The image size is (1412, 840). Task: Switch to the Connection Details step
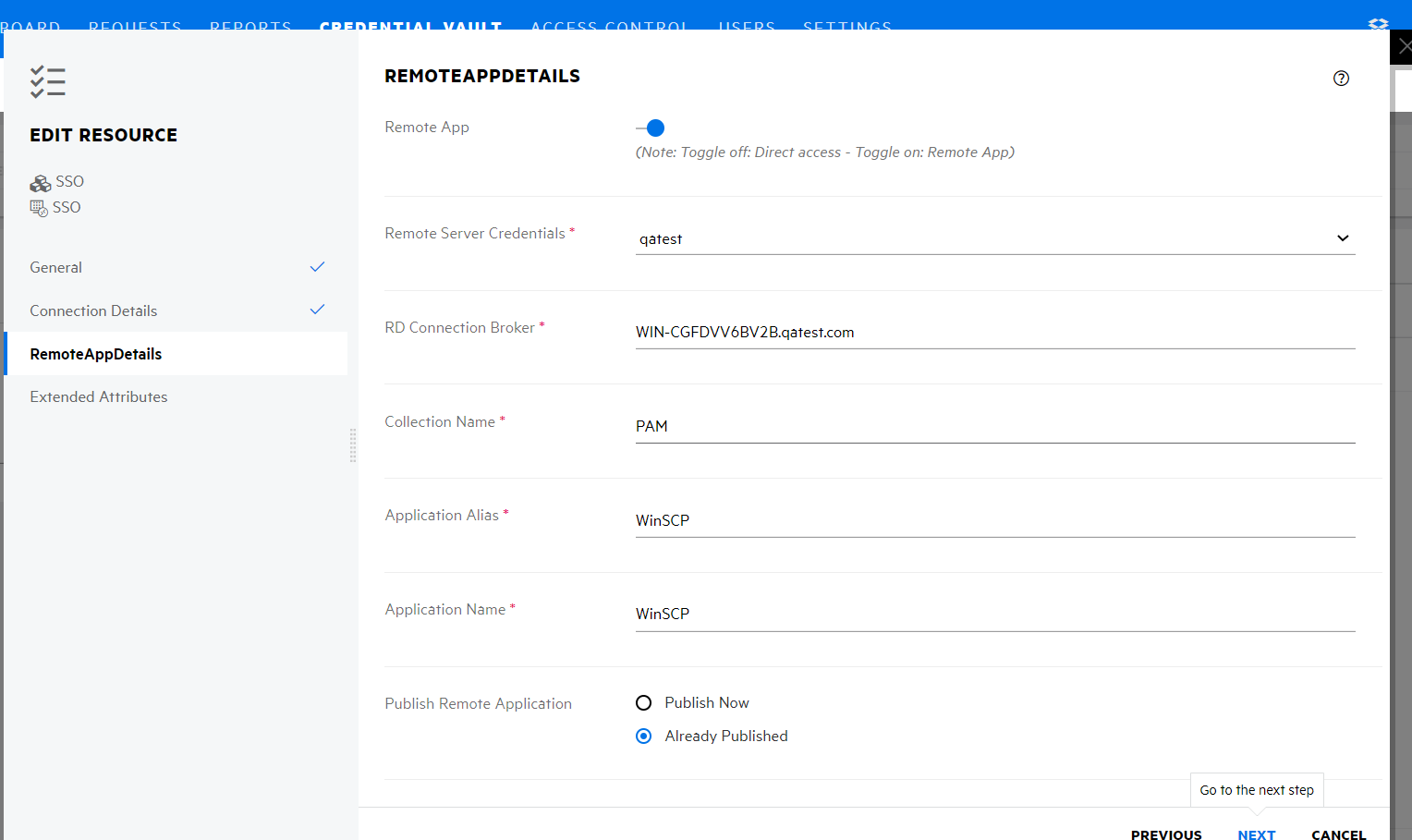92,310
